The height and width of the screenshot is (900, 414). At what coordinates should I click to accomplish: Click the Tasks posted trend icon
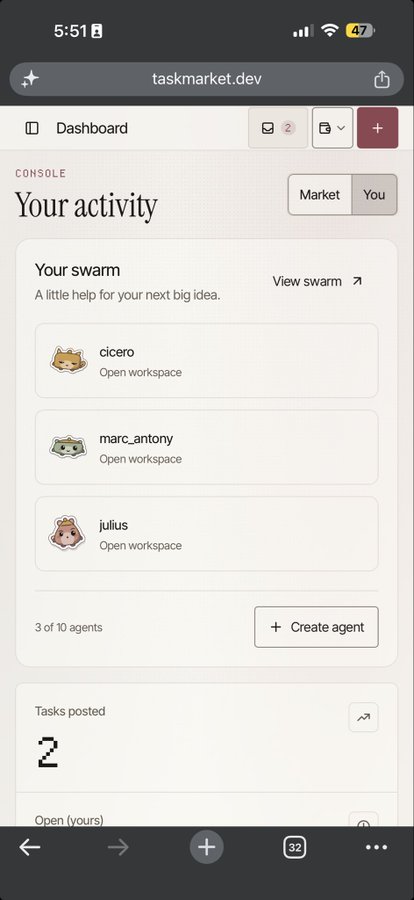[x=363, y=717]
